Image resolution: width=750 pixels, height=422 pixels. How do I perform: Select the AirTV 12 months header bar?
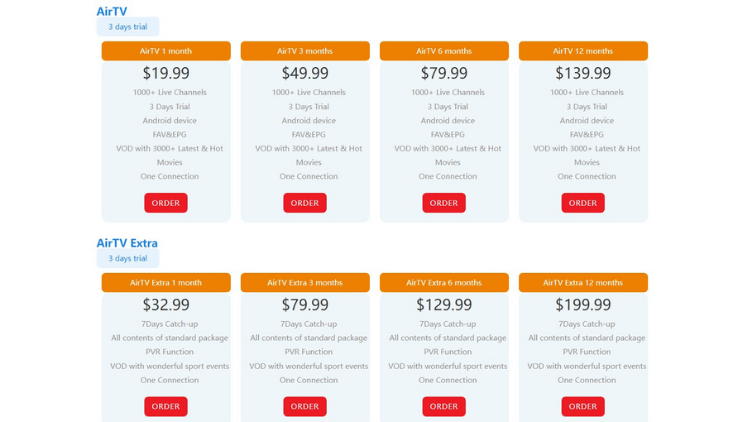tap(583, 51)
